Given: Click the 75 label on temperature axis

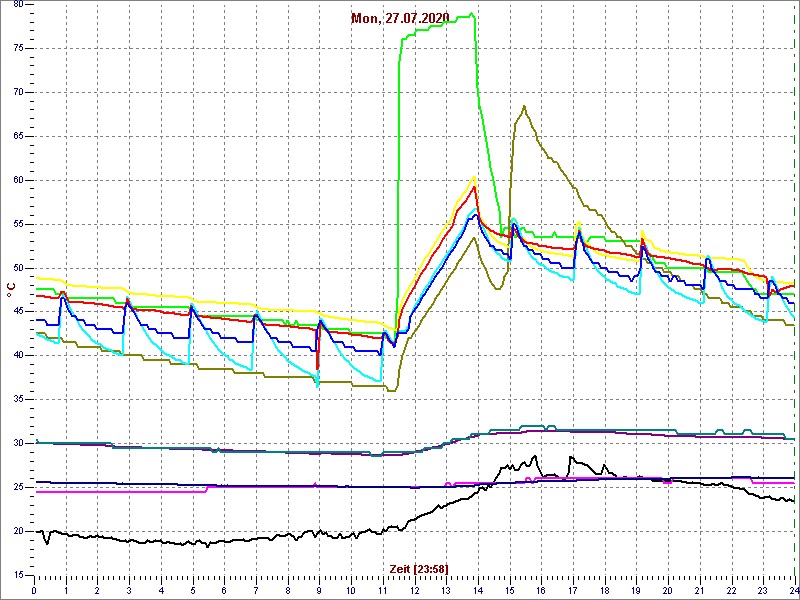Looking at the screenshot, I should pyautogui.click(x=18, y=48).
